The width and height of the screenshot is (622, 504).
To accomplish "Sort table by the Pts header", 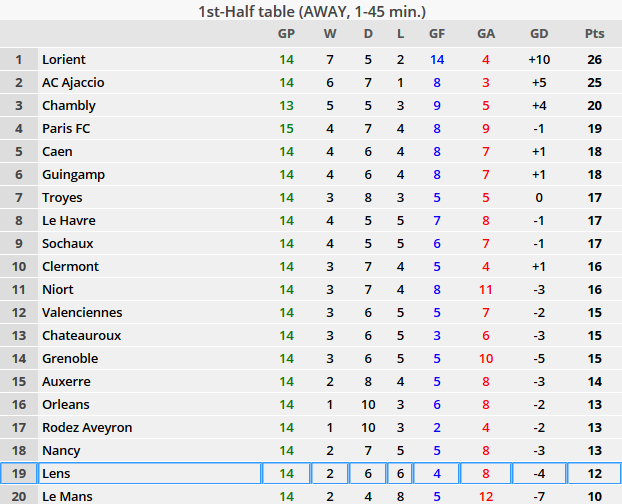I will click(594, 34).
